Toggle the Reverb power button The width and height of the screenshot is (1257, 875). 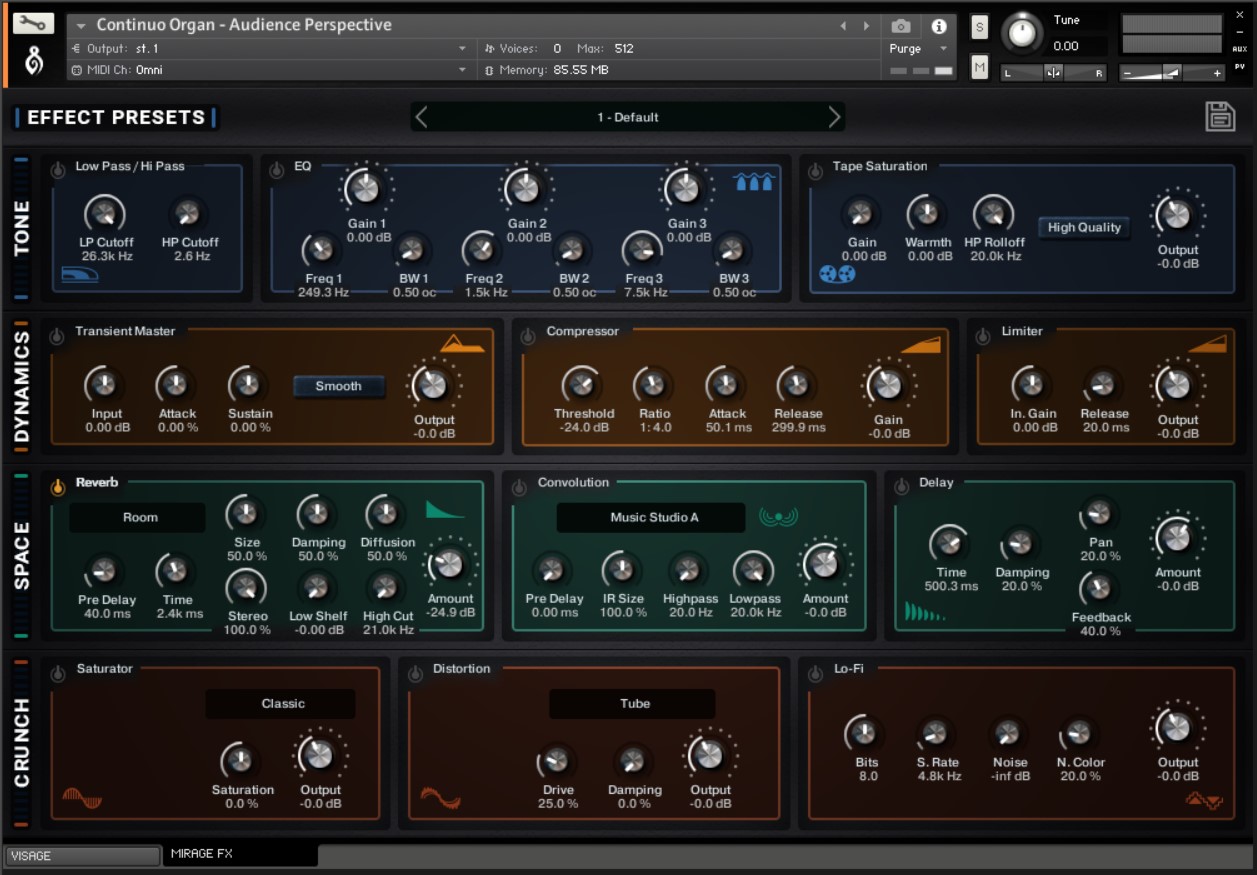pos(58,487)
